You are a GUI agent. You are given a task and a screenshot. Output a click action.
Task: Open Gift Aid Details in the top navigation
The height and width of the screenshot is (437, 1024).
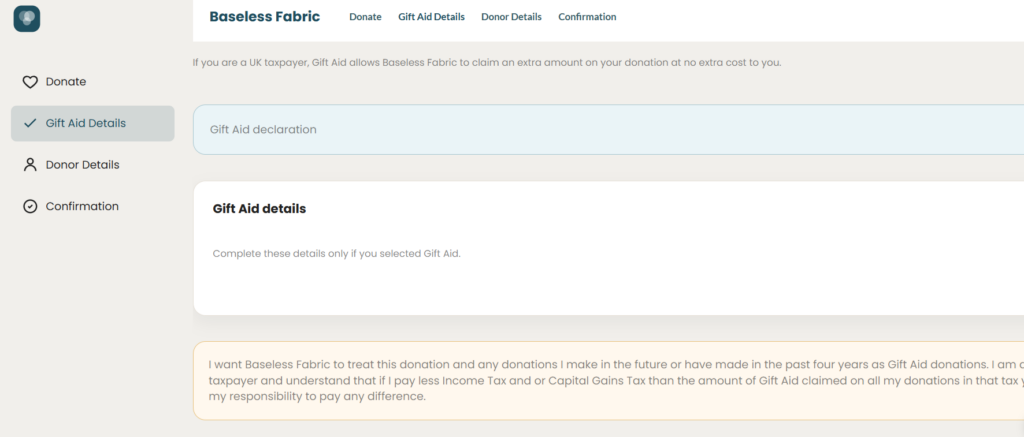tap(432, 17)
